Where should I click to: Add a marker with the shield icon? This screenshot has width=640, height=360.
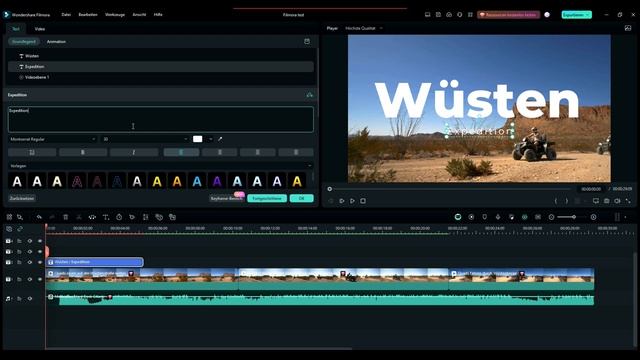[x=484, y=217]
